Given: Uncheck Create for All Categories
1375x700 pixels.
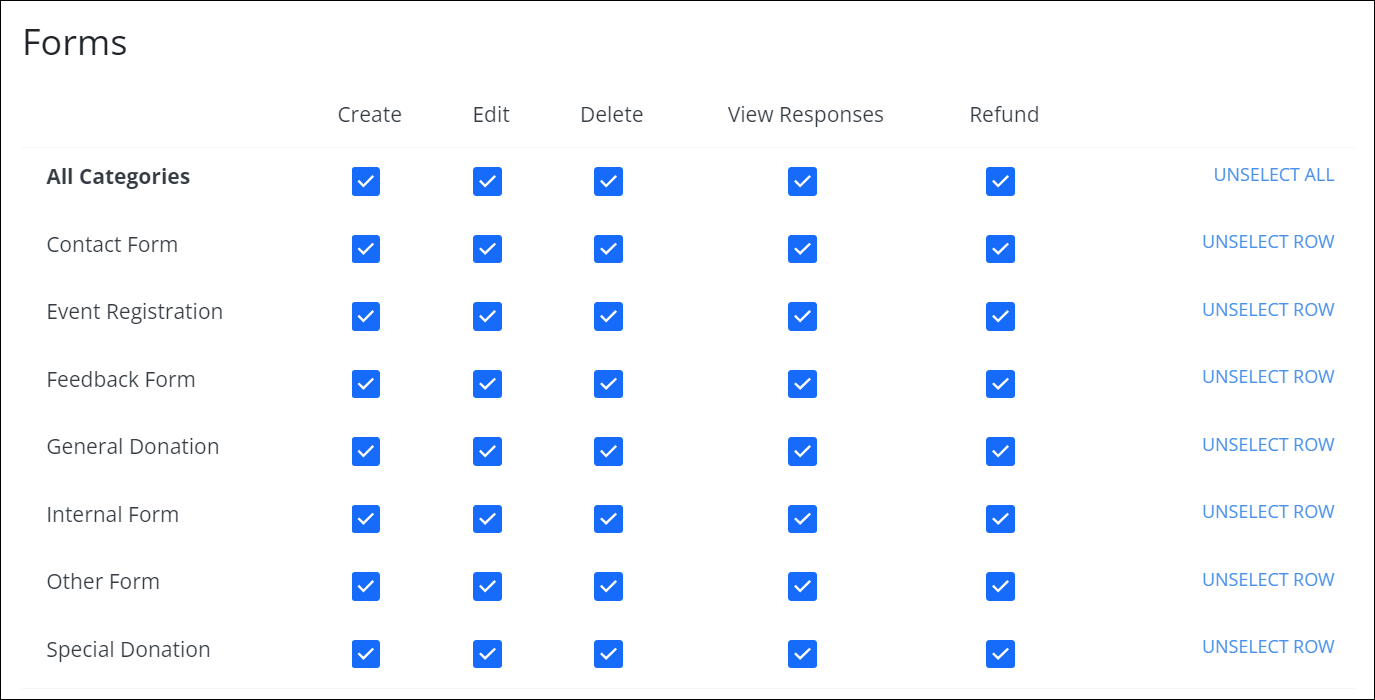Looking at the screenshot, I should pyautogui.click(x=366, y=181).
